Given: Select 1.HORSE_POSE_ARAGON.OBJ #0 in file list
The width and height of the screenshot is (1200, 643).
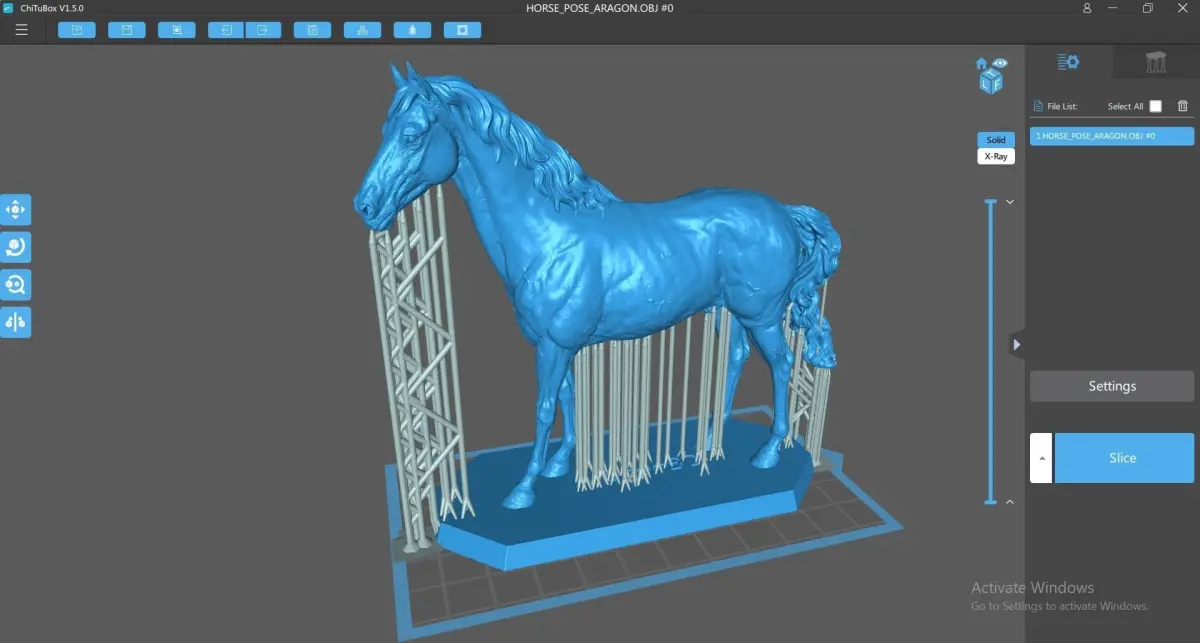Looking at the screenshot, I should point(1112,136).
